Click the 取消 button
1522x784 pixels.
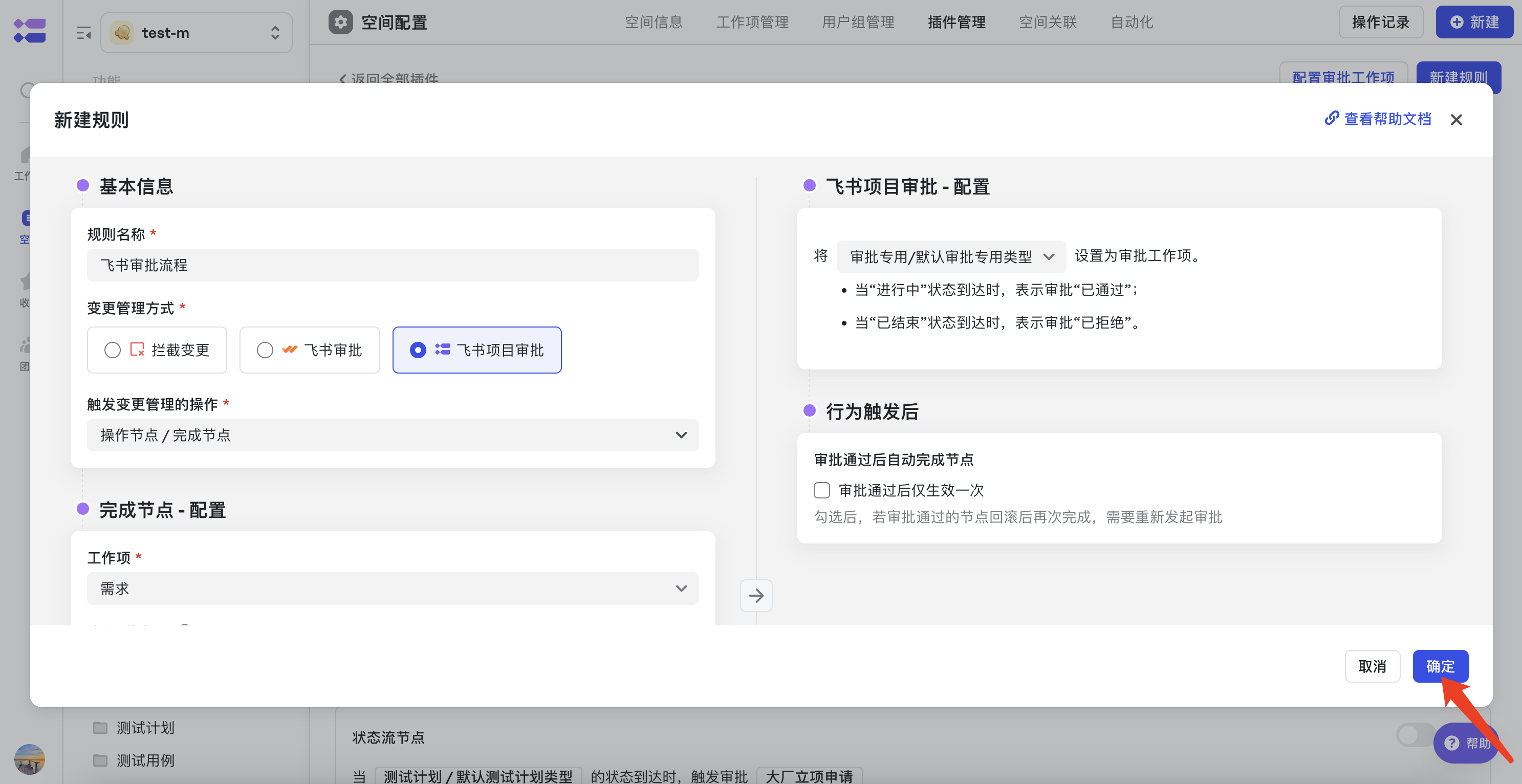[x=1372, y=666]
